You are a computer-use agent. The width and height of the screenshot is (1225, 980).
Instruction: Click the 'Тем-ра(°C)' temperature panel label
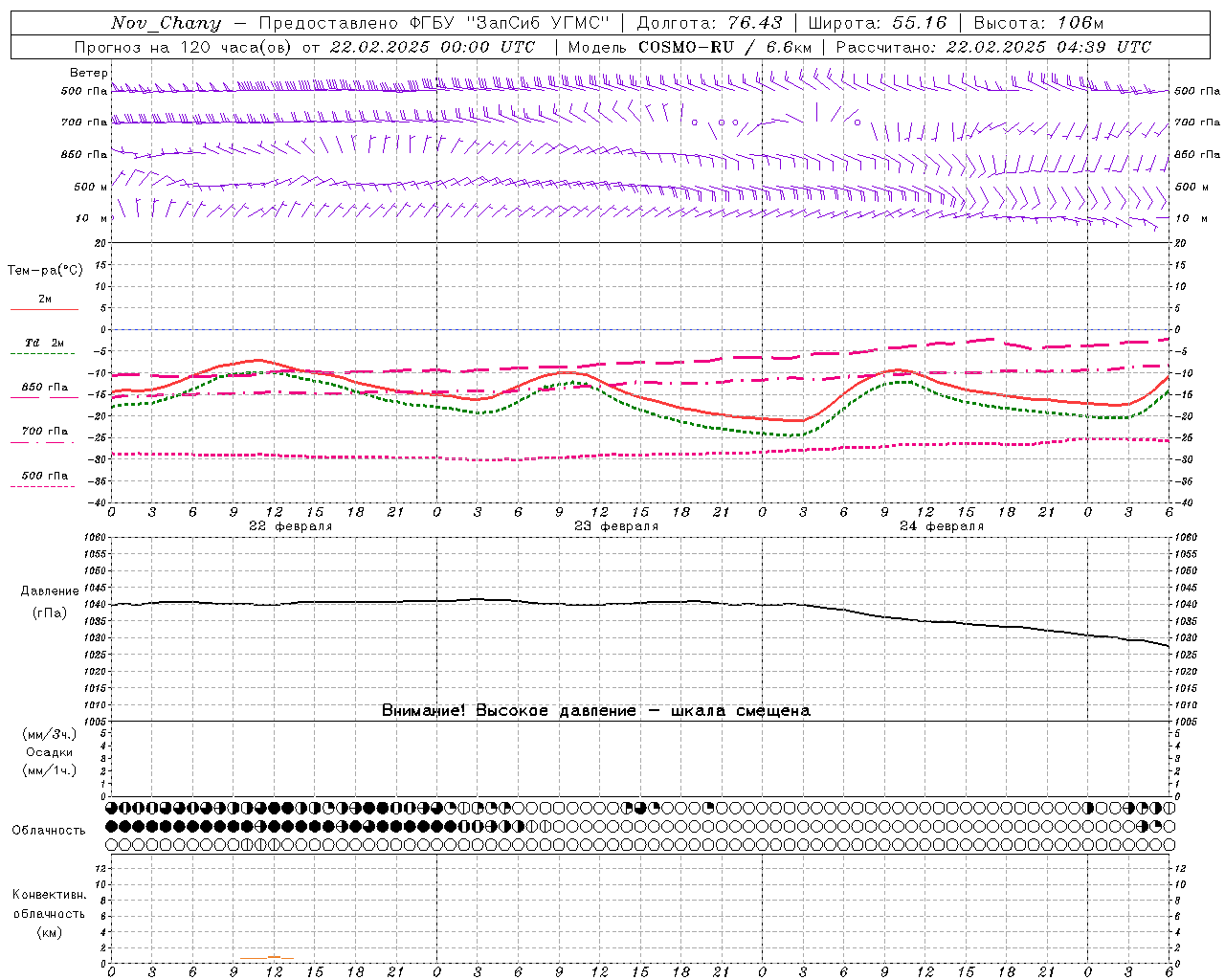click(45, 271)
